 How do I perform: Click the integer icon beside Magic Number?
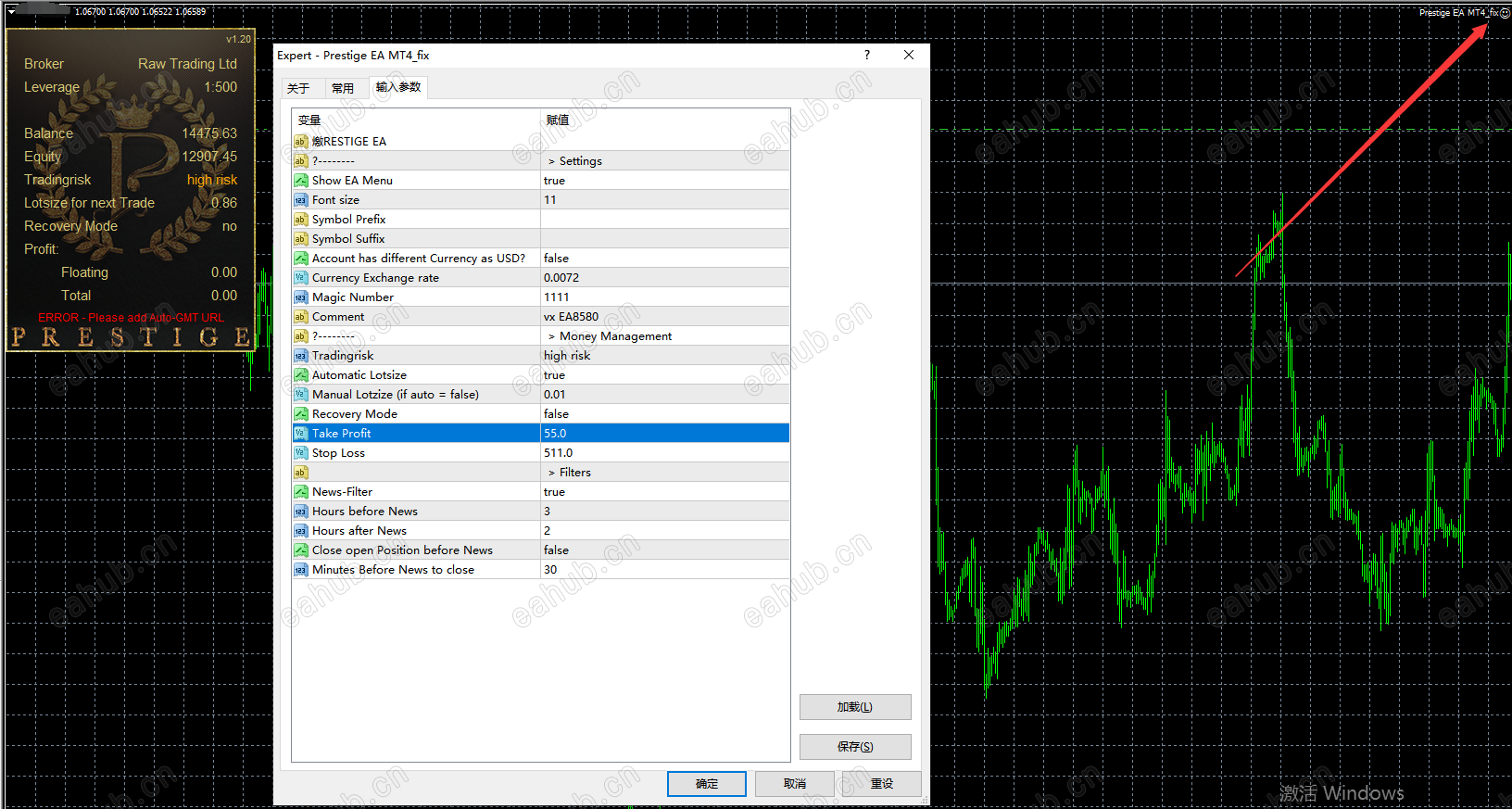(300, 297)
